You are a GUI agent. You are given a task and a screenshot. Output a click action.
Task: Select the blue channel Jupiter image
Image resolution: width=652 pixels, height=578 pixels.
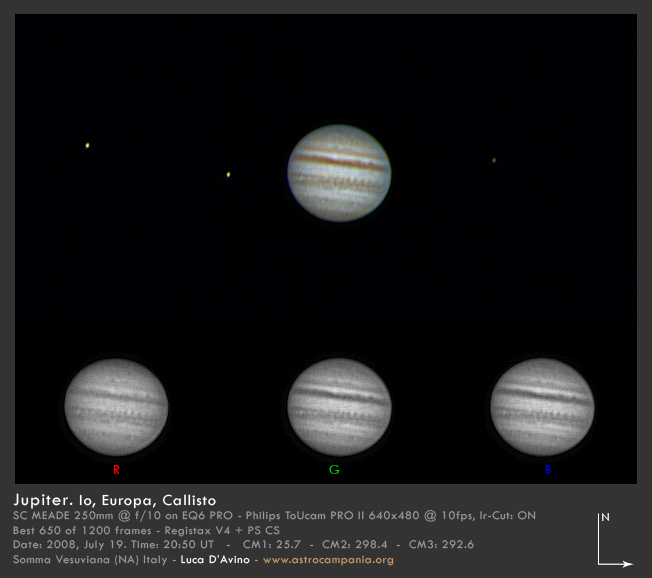[x=542, y=407]
